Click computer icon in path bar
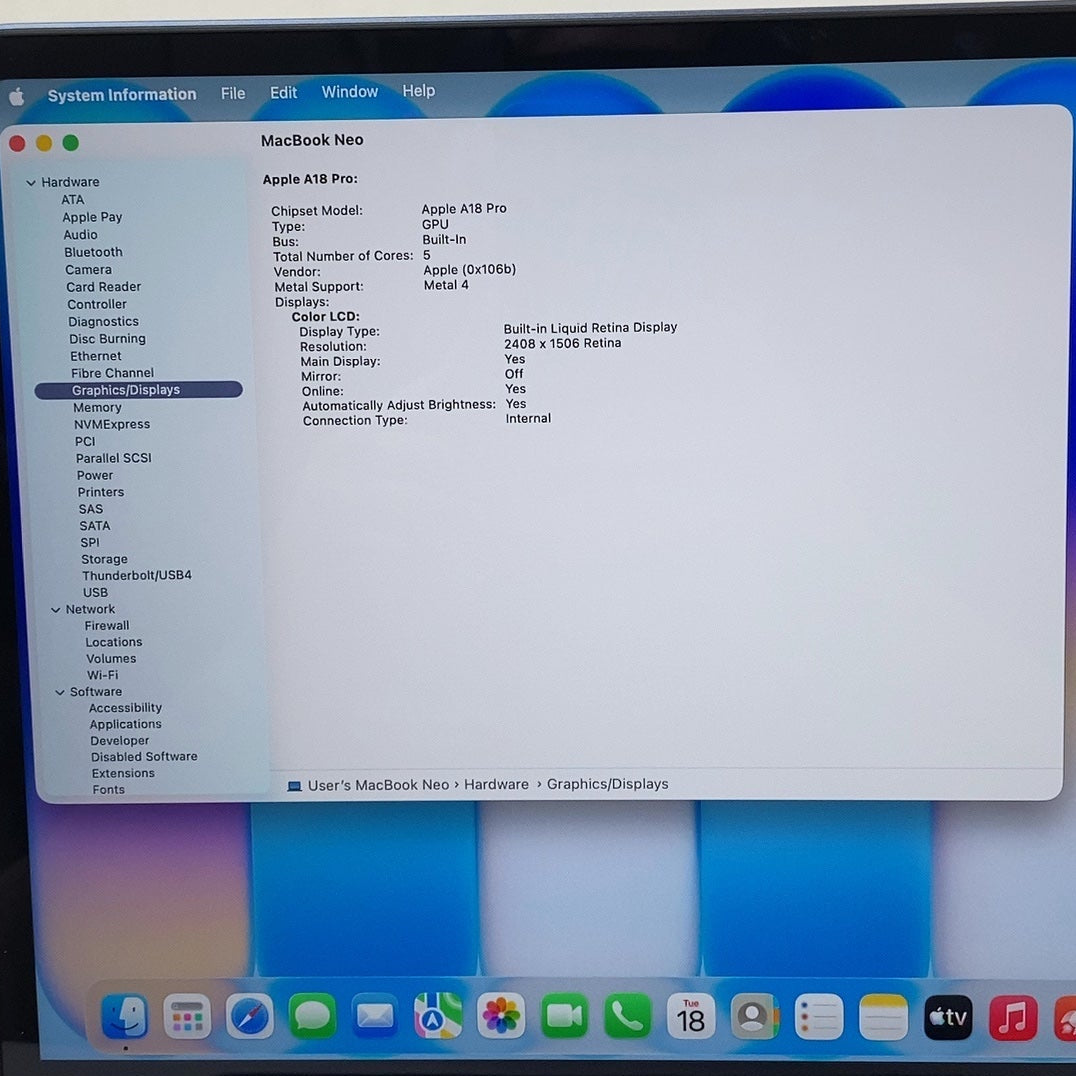 pos(294,786)
